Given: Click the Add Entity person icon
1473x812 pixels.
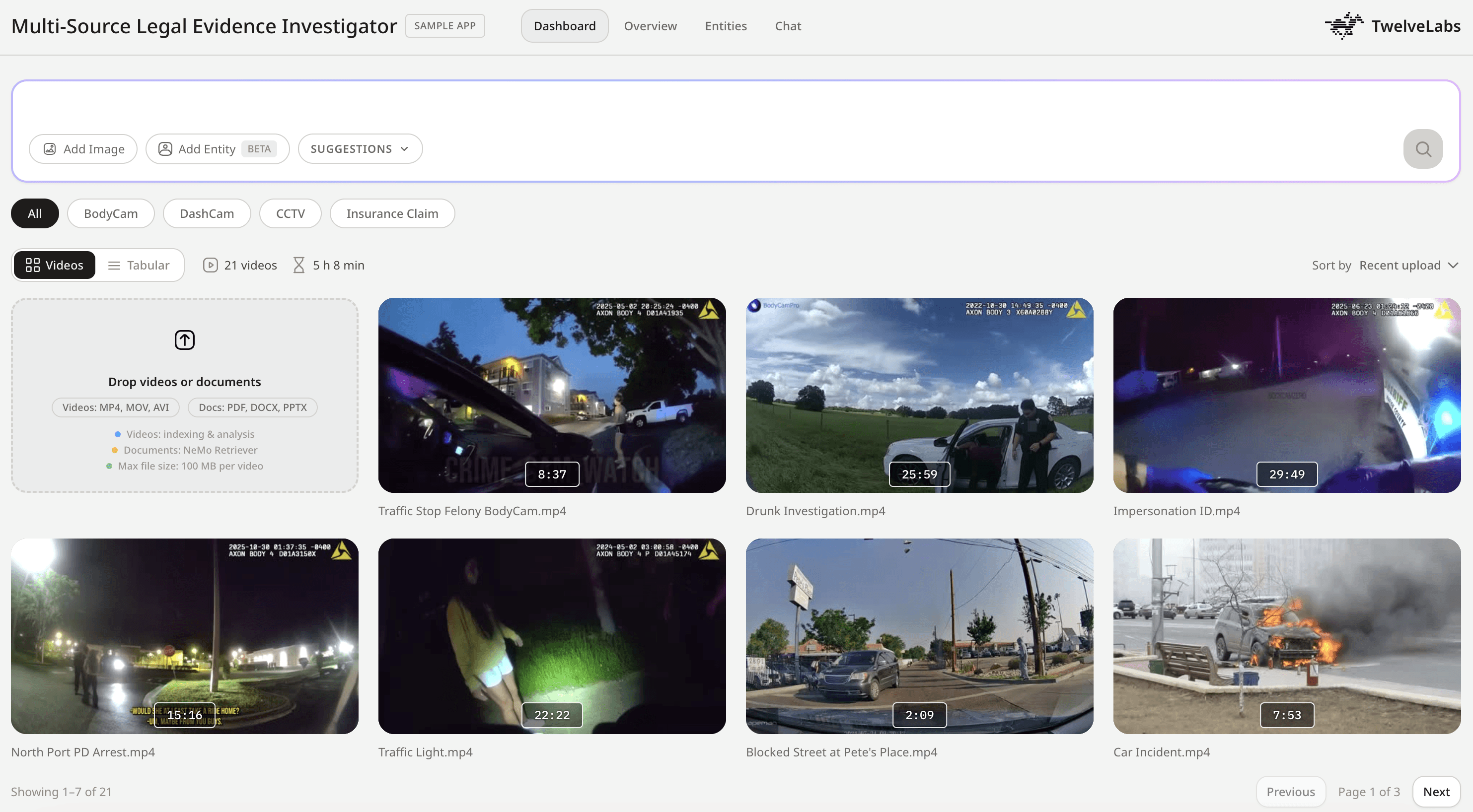Looking at the screenshot, I should [165, 149].
